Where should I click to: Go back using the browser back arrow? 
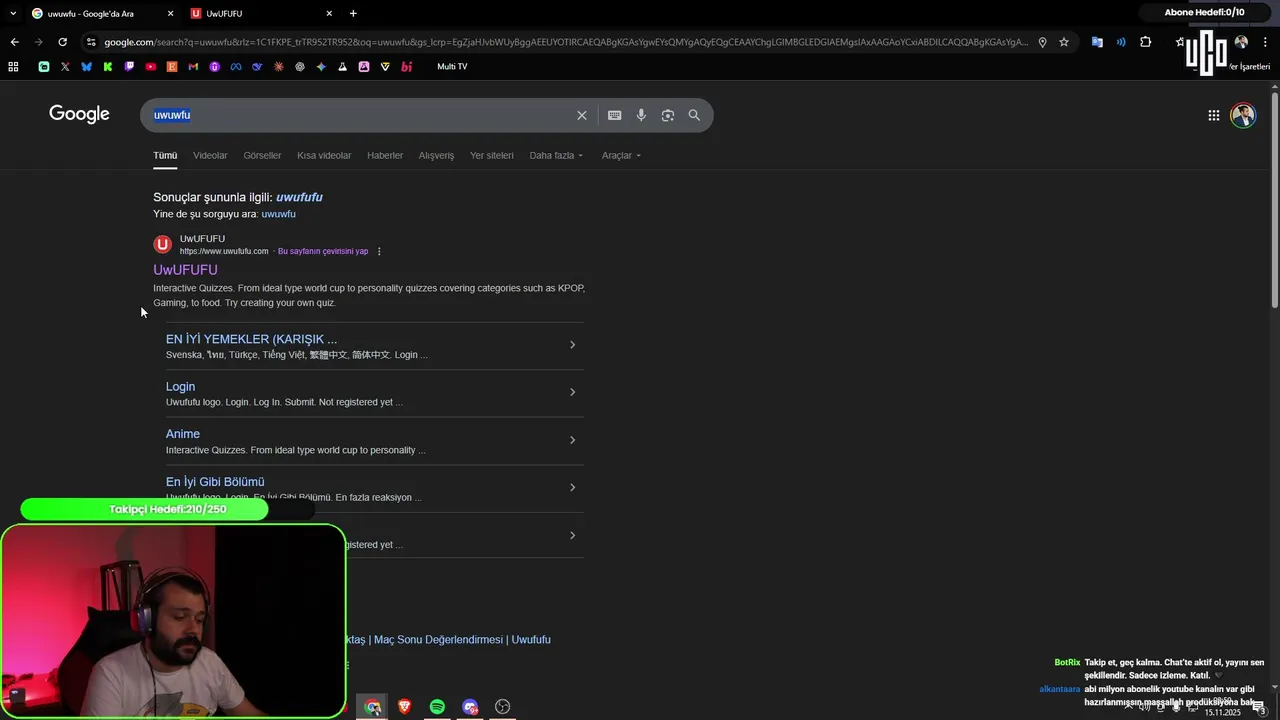tap(14, 42)
